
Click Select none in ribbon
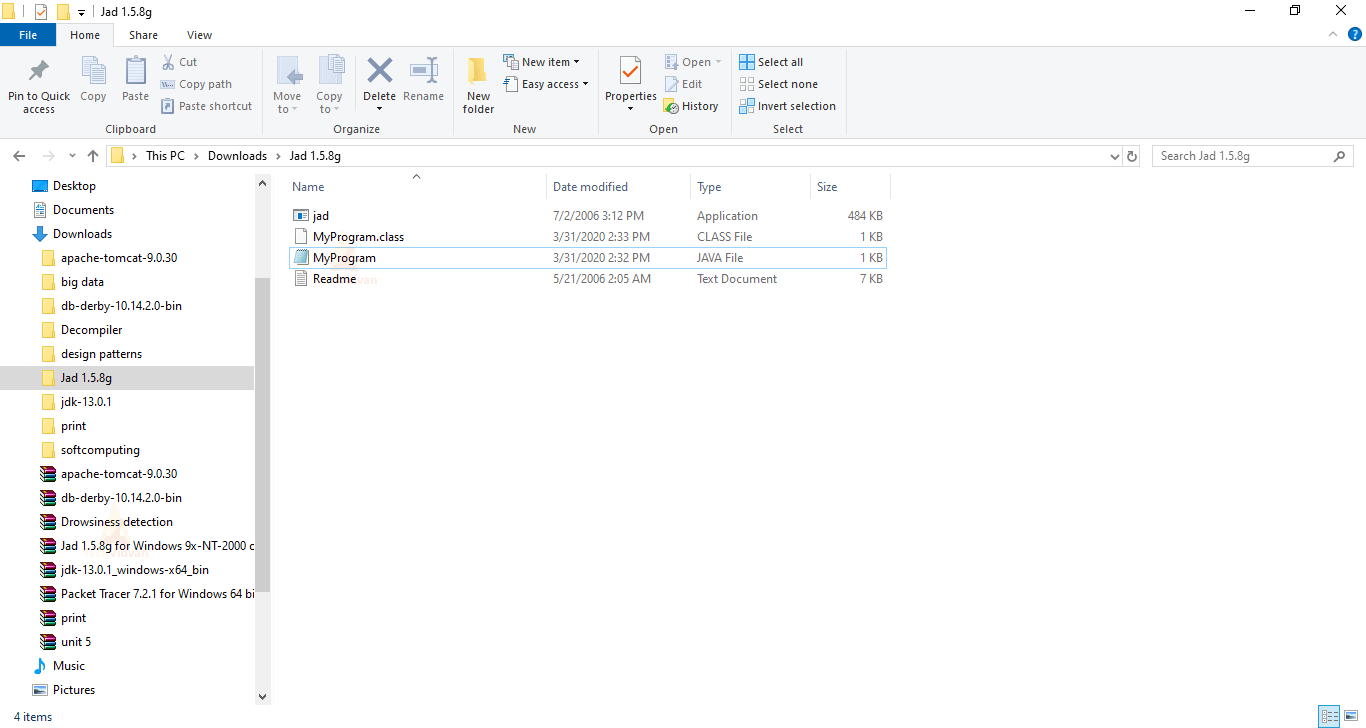[778, 84]
